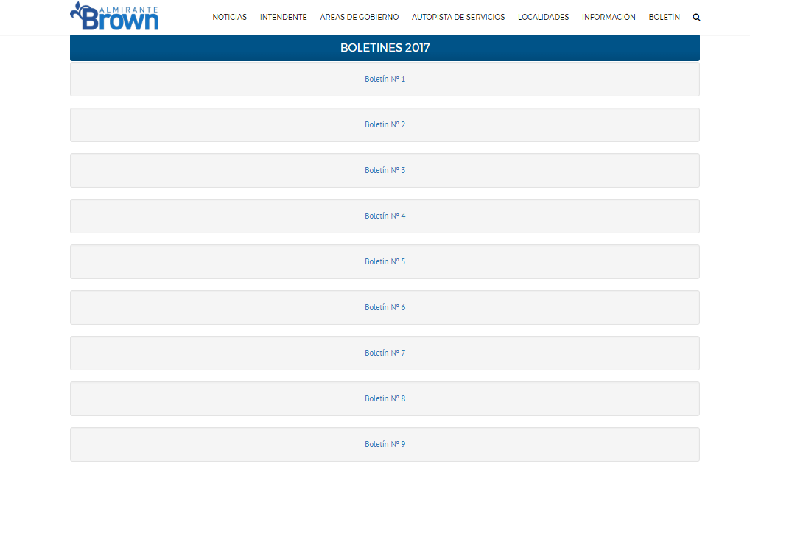The height and width of the screenshot is (538, 796).
Task: Select Autopista de Servicios in navigation
Action: pyautogui.click(x=458, y=17)
